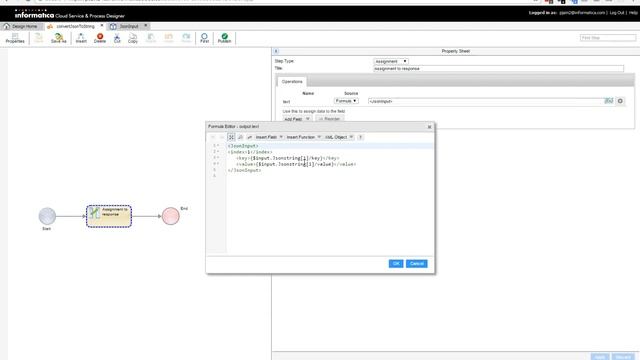Open the Step Type dropdown
This screenshot has width=640, height=360.
tap(391, 61)
